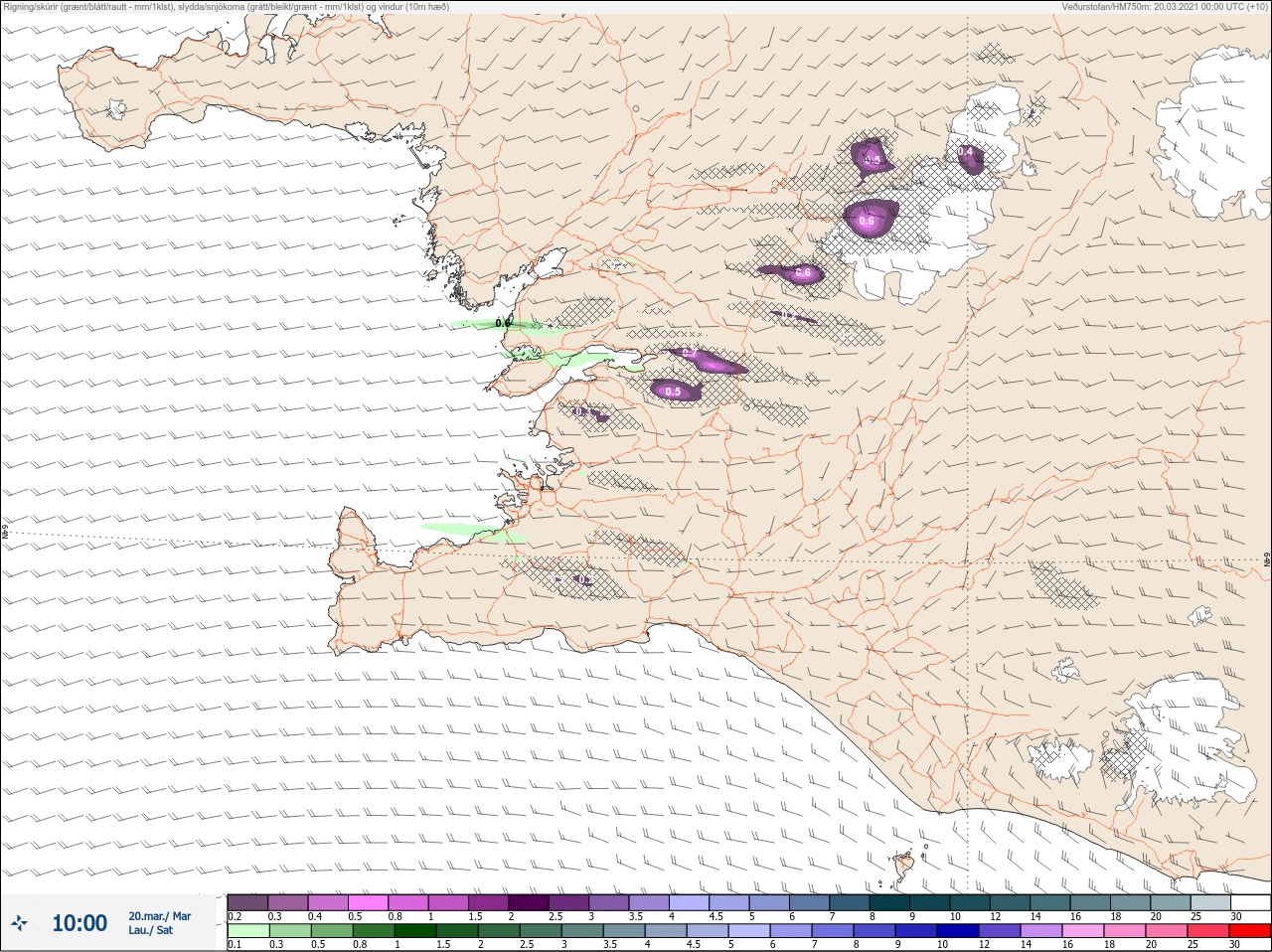1272x952 pixels.
Task: Click the 'Lau./ Sat' weekday text
Action: coord(150,930)
